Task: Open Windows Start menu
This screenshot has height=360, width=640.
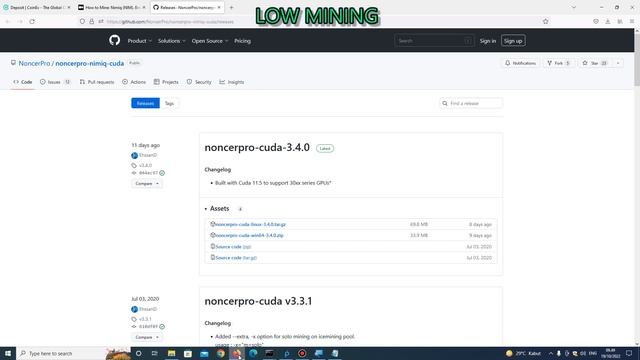Action: coord(8,353)
